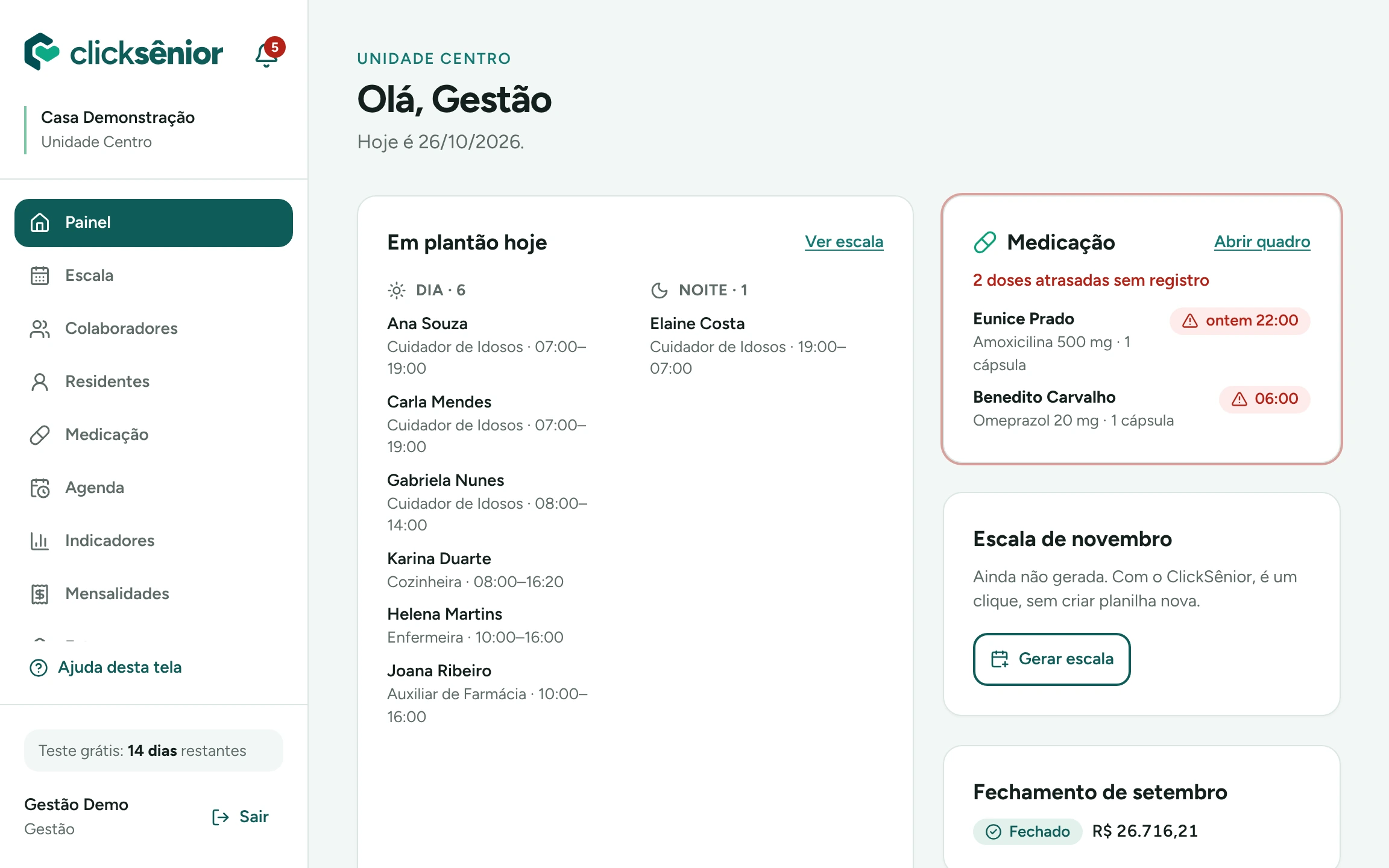This screenshot has height=868, width=1389.
Task: Click the R$ 26.716,21 closing amount
Action: [1145, 831]
